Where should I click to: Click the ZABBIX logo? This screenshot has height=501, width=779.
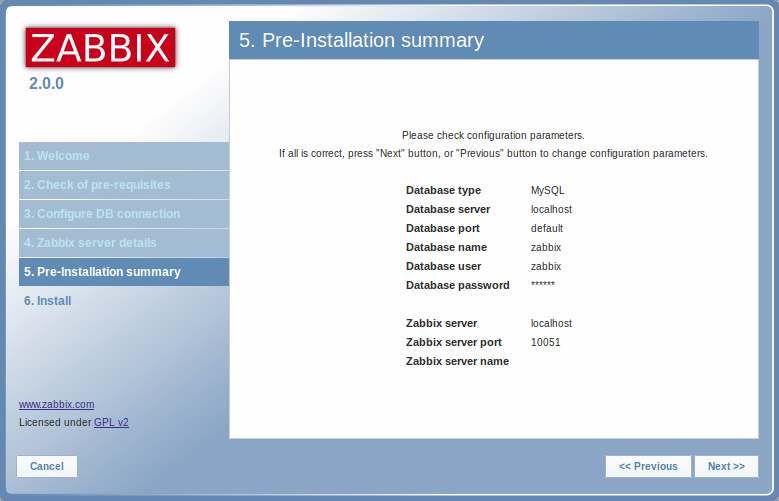tap(100, 47)
